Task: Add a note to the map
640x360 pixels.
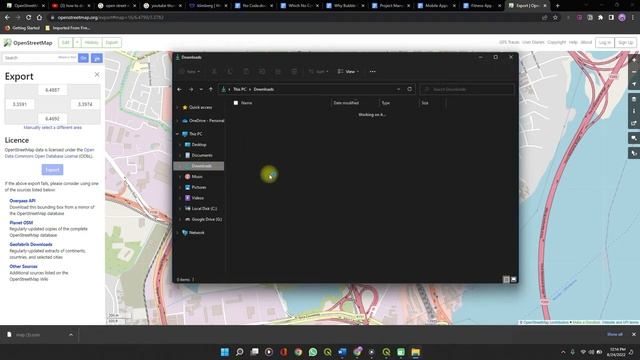Action: point(634,138)
